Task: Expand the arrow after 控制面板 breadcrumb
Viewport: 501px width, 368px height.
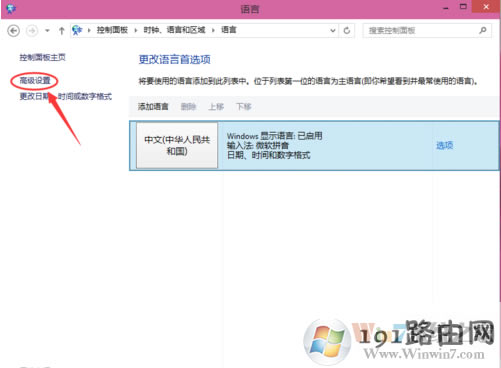Action: click(136, 30)
